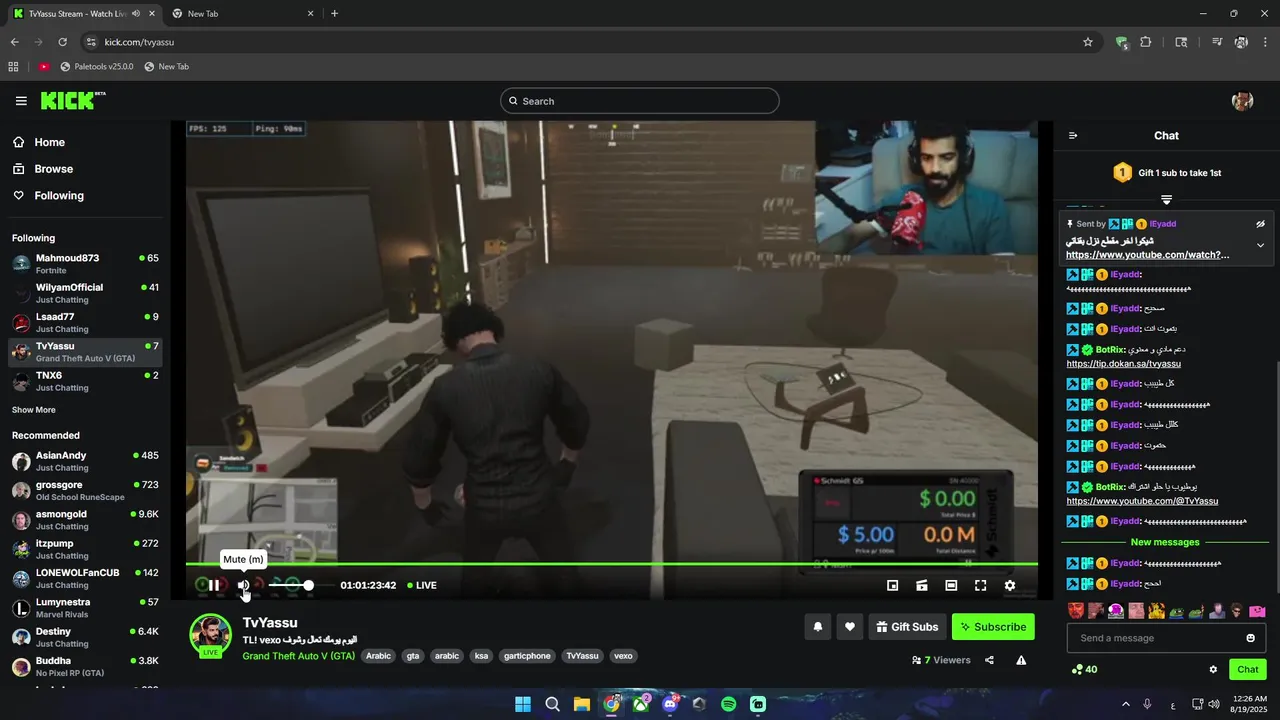Image resolution: width=1280 pixels, height=720 pixels.
Task: Enable picture-in-picture mode icon
Action: [x=893, y=585]
